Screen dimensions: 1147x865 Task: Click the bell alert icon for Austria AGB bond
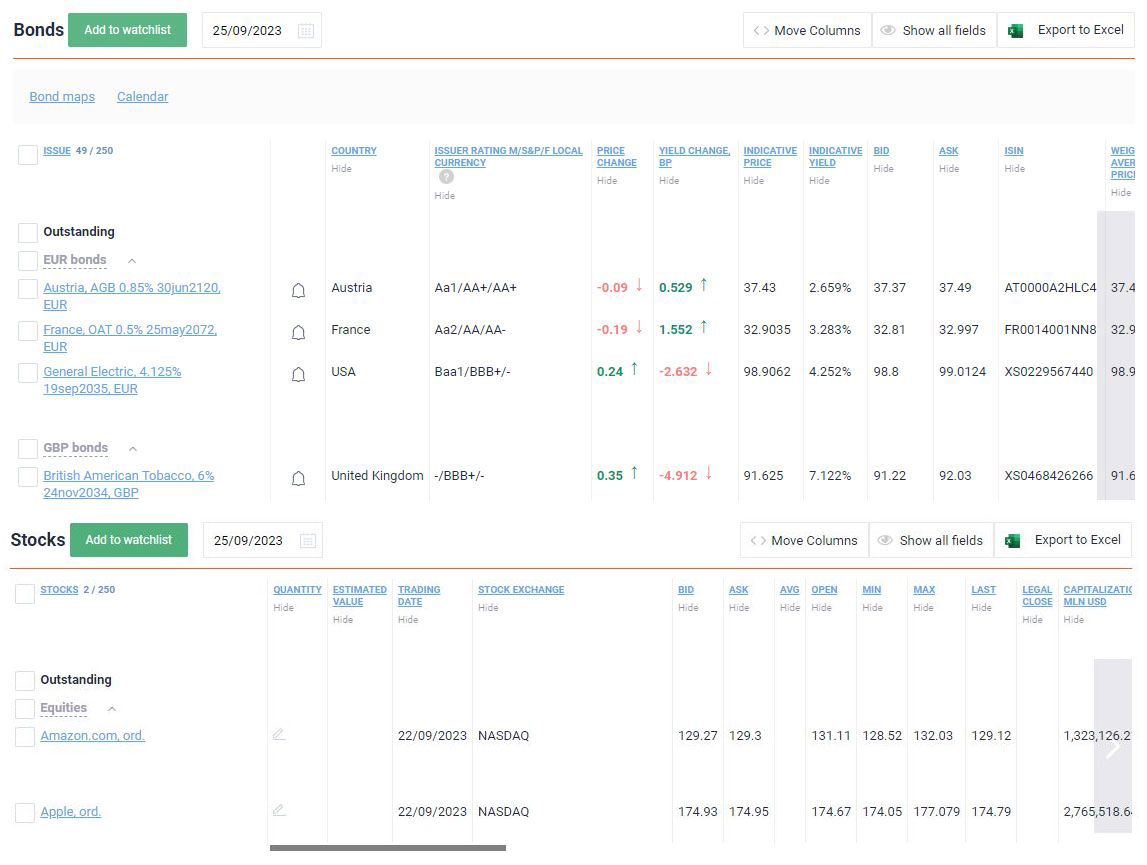coord(297,290)
